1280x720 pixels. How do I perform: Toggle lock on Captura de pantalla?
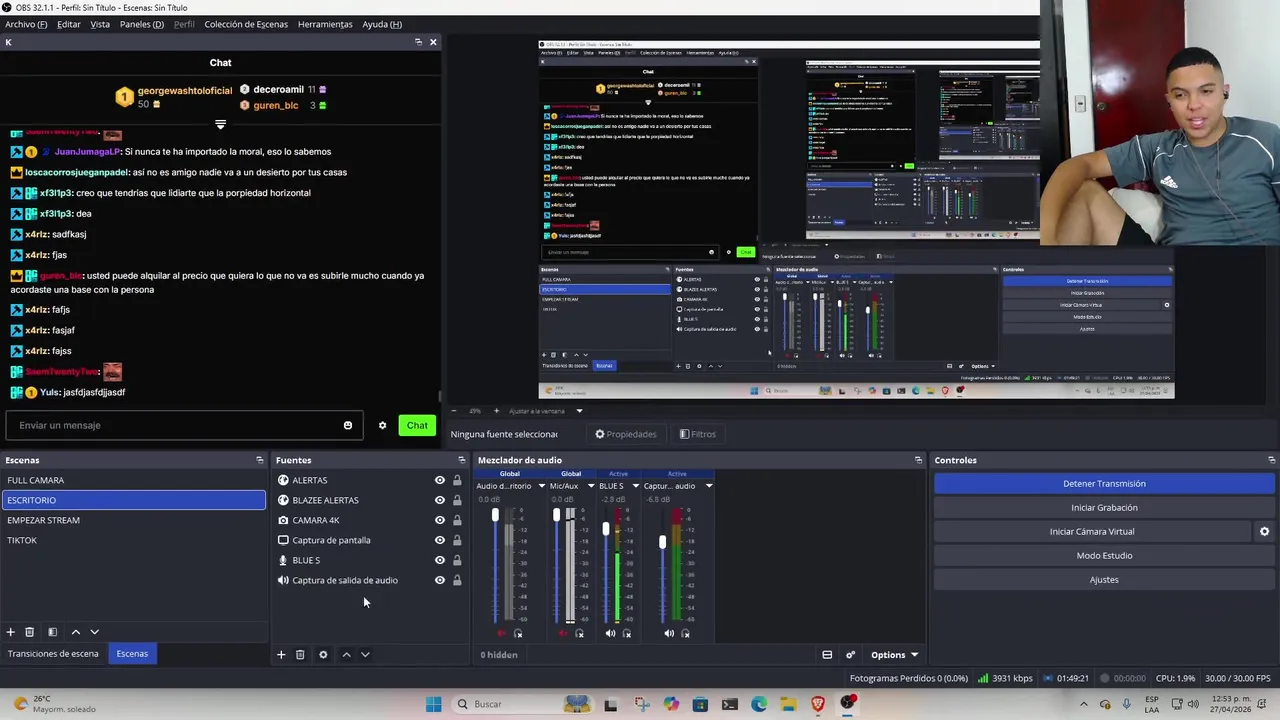click(x=457, y=540)
